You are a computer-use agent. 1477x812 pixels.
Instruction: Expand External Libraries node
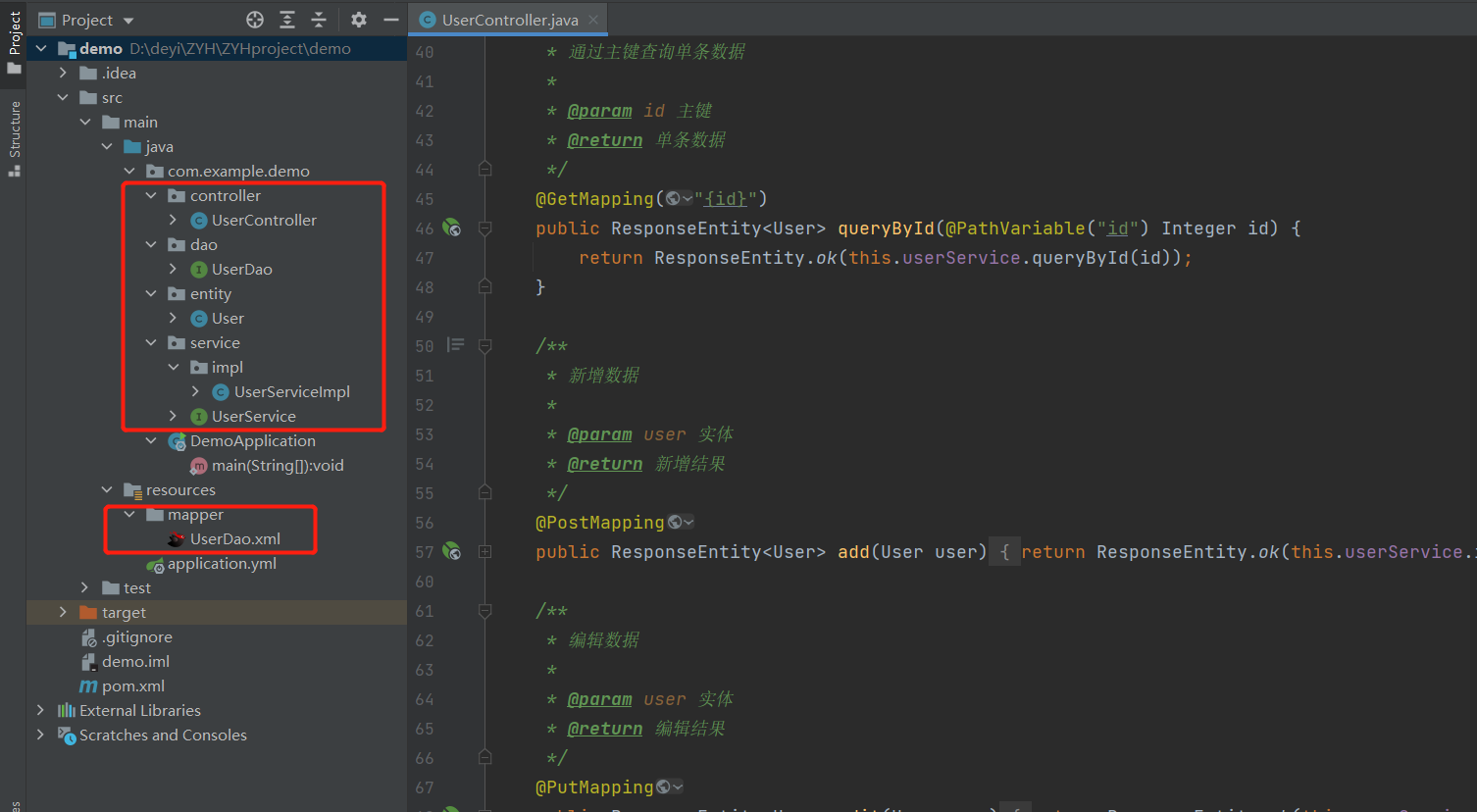(x=41, y=710)
